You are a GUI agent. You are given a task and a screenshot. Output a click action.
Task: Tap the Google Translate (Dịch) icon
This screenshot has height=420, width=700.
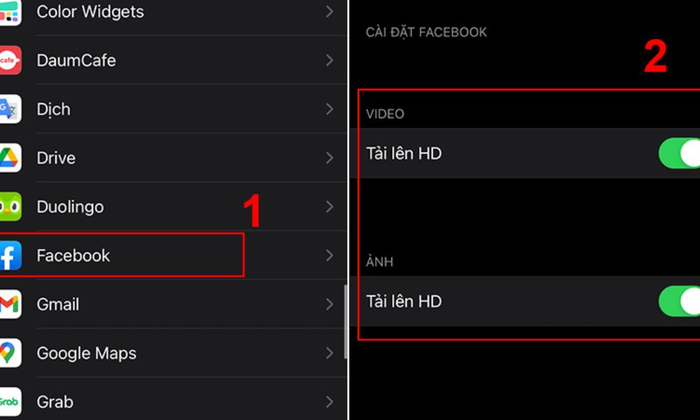pyautogui.click(x=10, y=109)
